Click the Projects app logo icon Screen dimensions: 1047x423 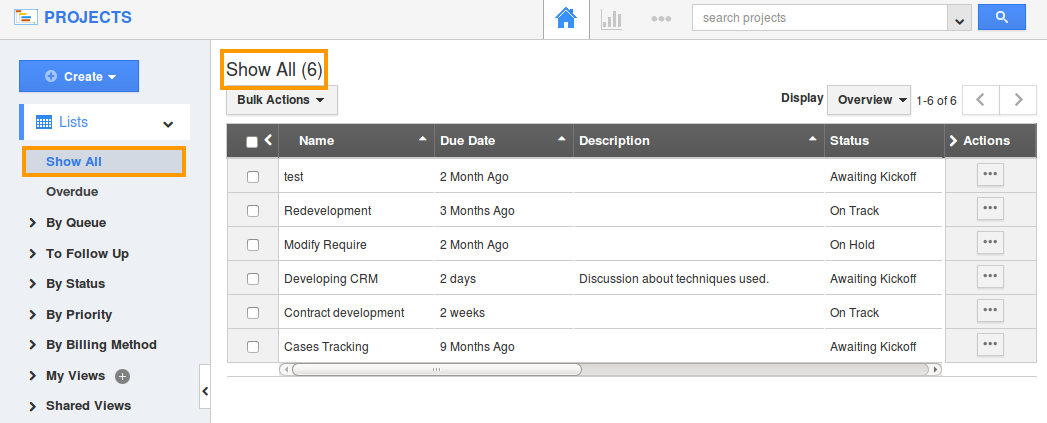tap(26, 17)
